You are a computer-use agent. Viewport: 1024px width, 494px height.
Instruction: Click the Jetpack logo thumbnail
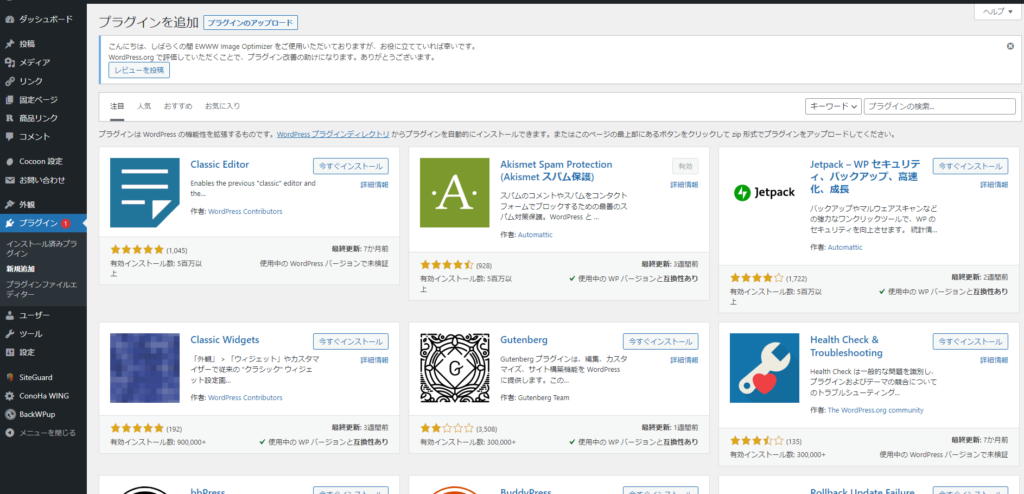(764, 193)
